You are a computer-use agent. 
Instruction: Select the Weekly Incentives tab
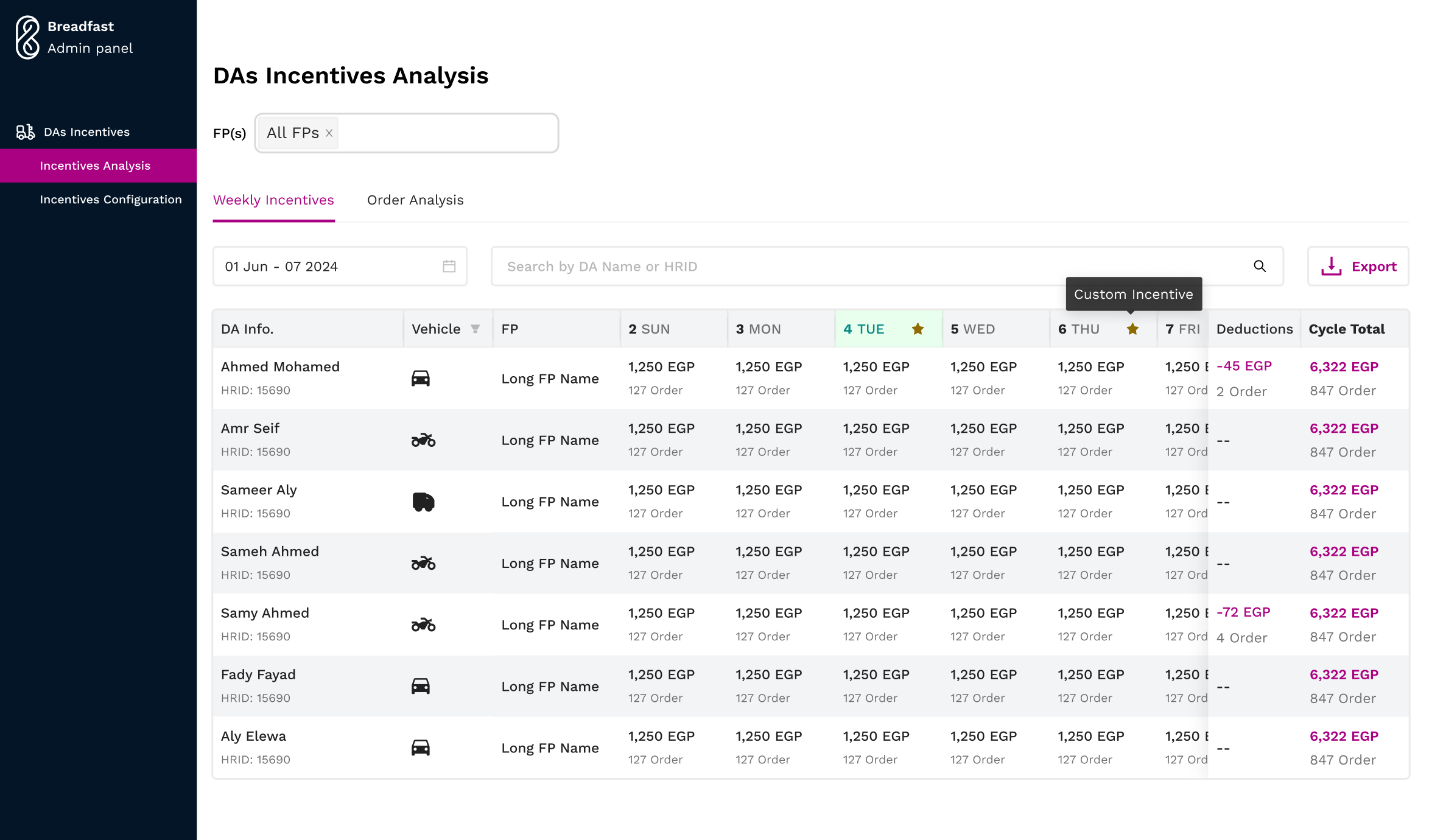pyautogui.click(x=273, y=200)
